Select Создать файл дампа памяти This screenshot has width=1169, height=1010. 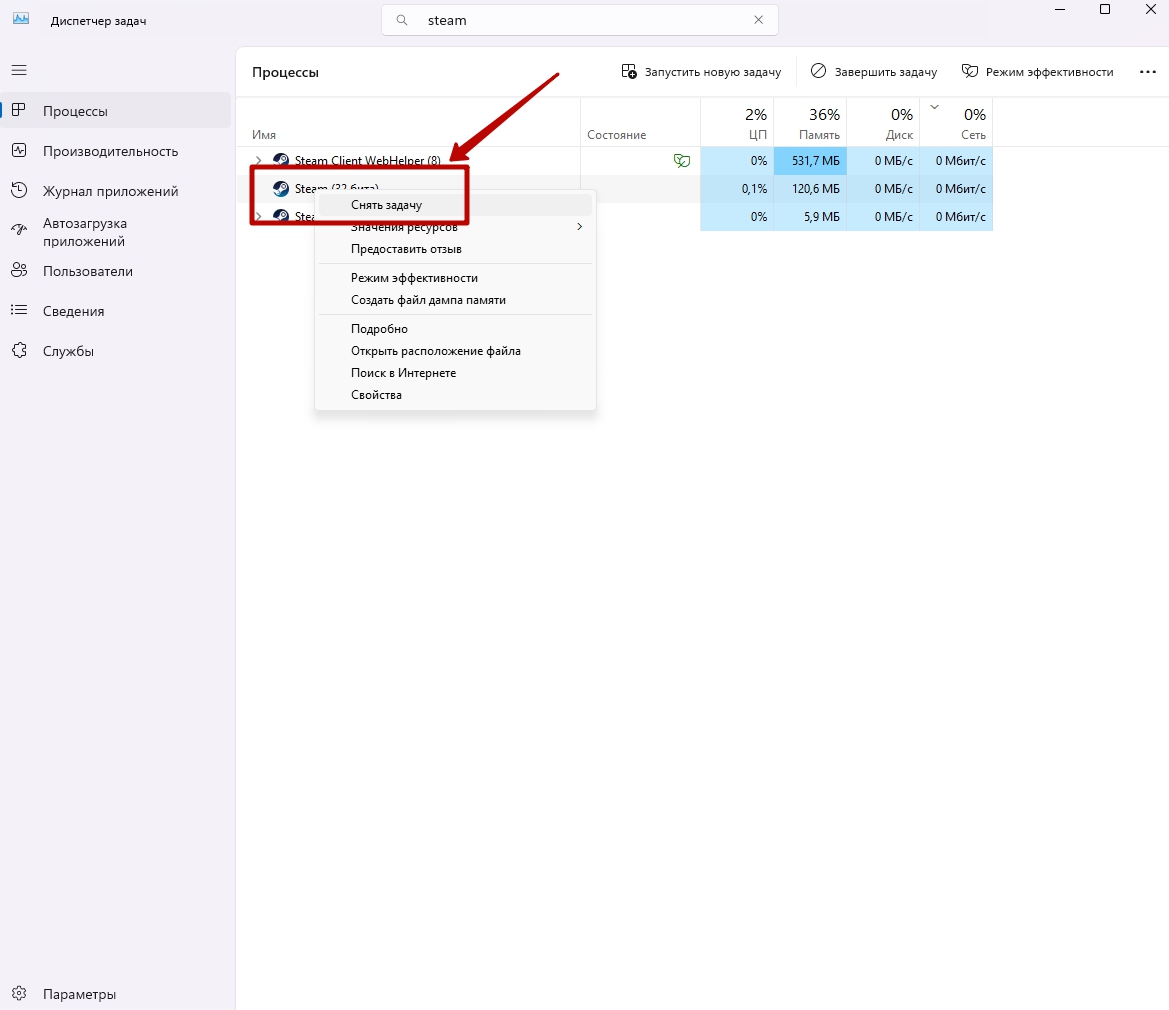pyautogui.click(x=455, y=300)
